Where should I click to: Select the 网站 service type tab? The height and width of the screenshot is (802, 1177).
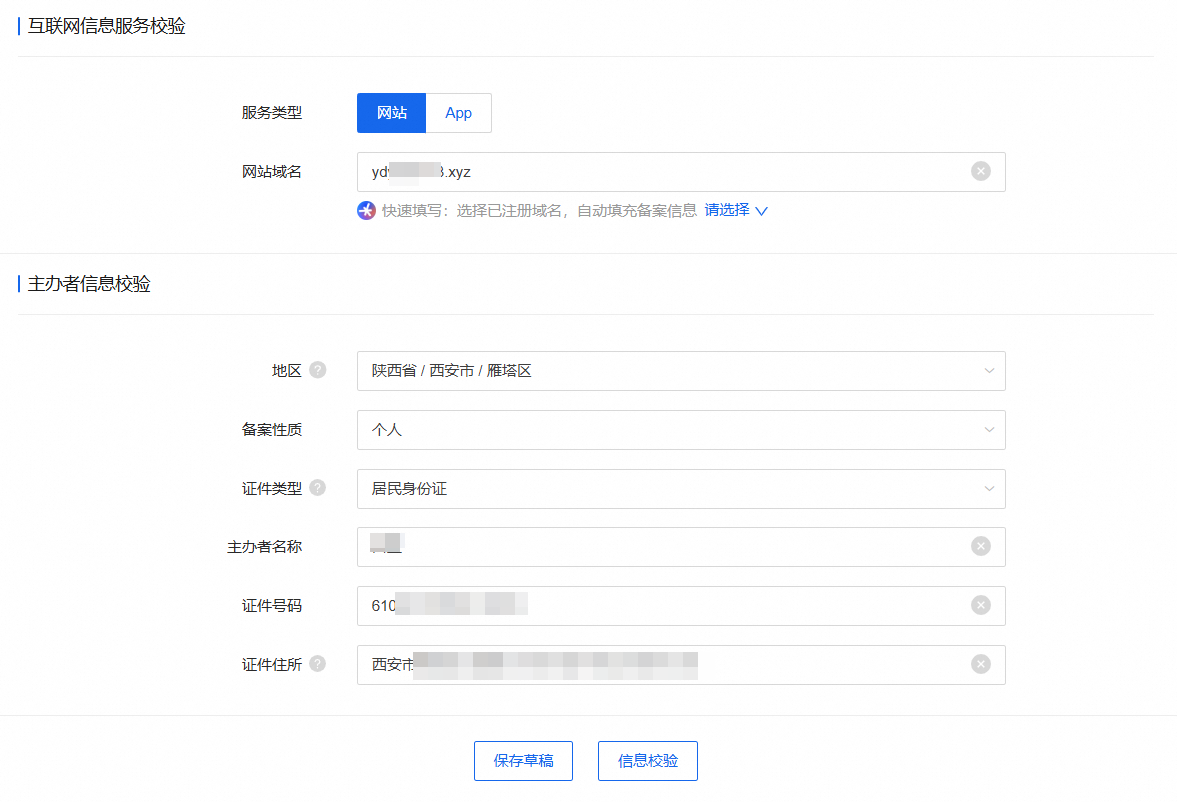click(391, 113)
